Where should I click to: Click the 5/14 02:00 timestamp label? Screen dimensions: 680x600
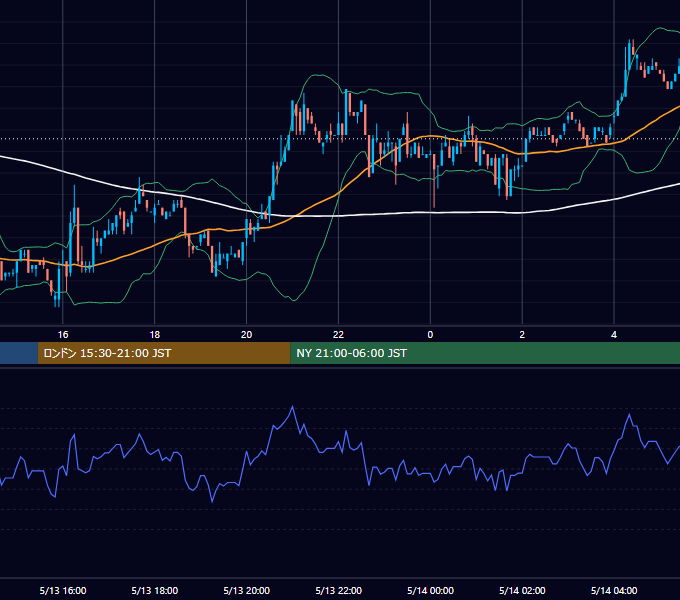coord(522,590)
